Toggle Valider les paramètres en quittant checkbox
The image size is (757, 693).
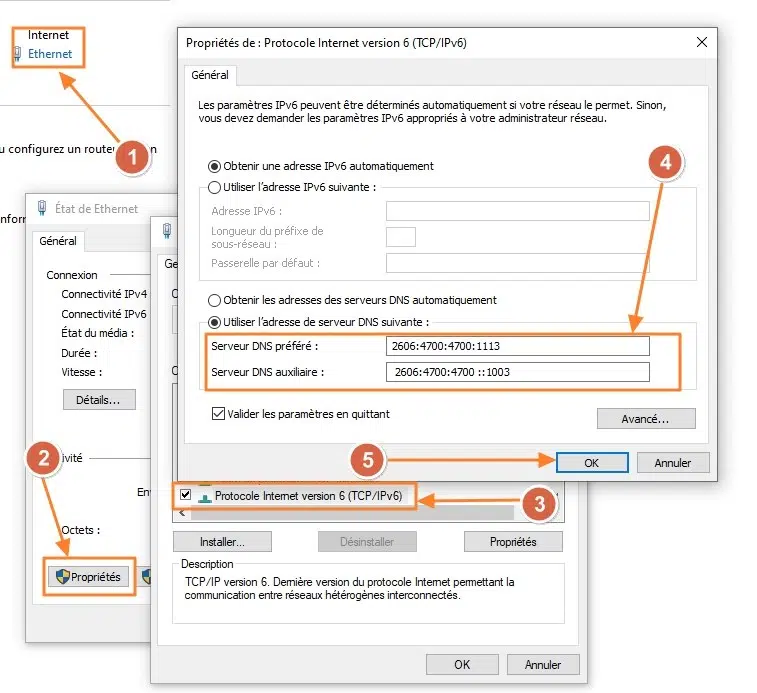pos(218,413)
